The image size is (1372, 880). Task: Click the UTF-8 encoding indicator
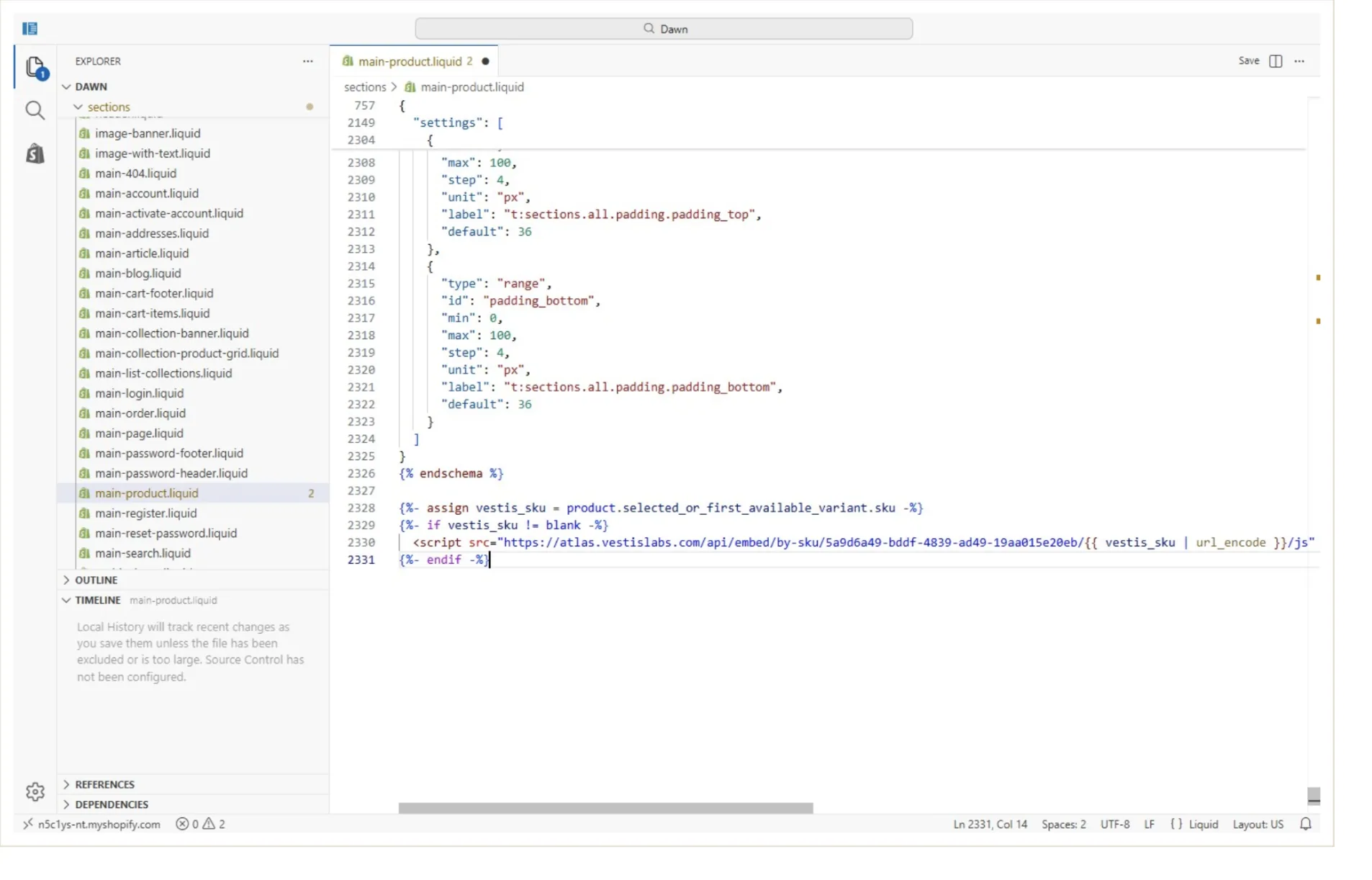tap(1114, 824)
